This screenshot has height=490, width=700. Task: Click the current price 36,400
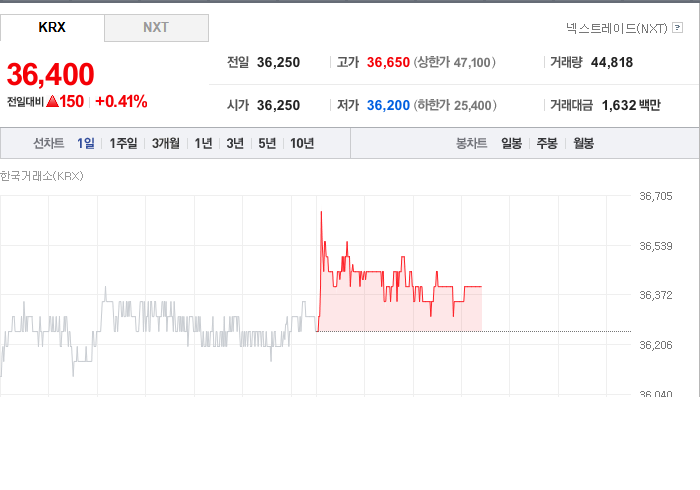50,74
